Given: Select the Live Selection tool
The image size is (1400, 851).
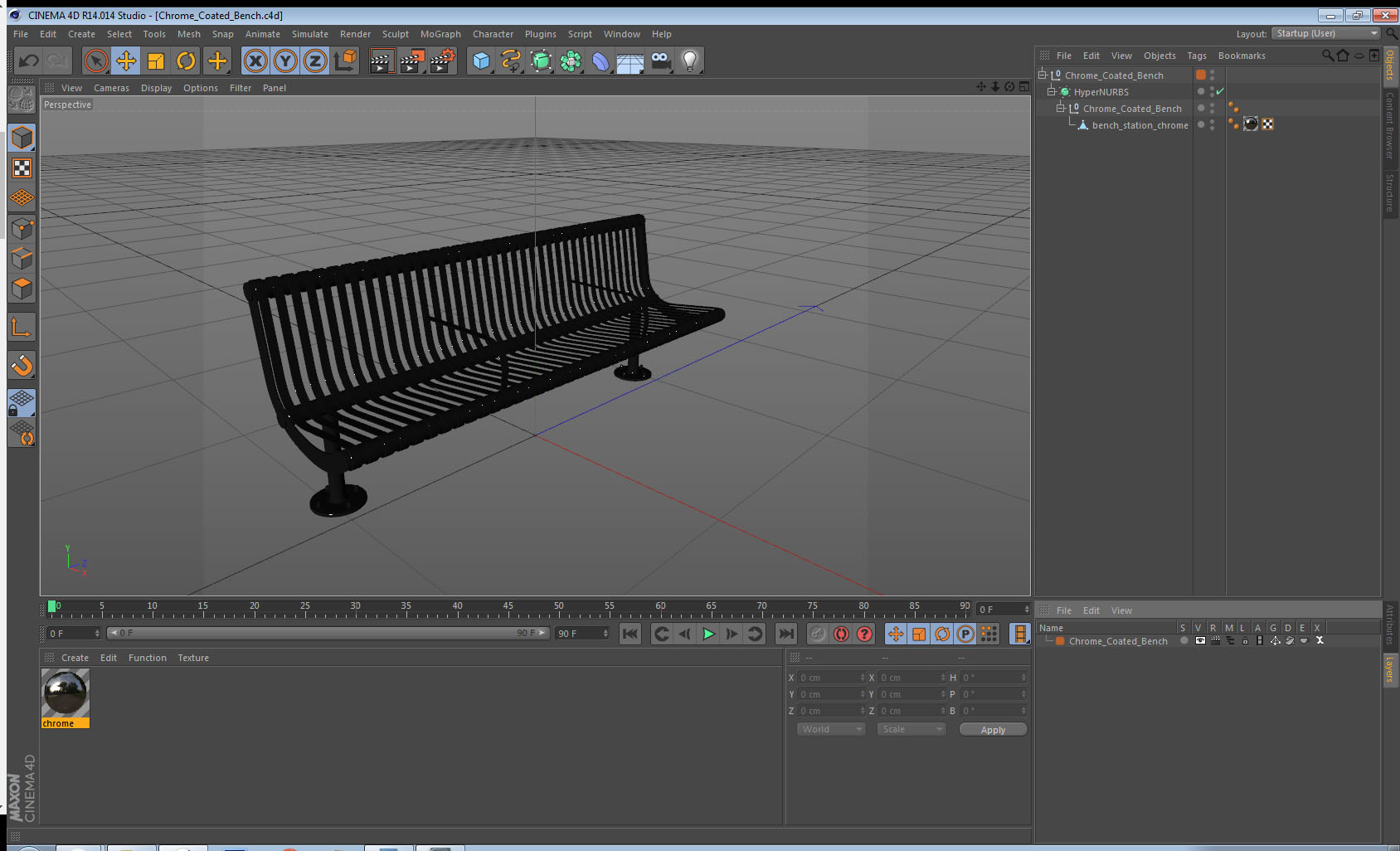Looking at the screenshot, I should 96,61.
